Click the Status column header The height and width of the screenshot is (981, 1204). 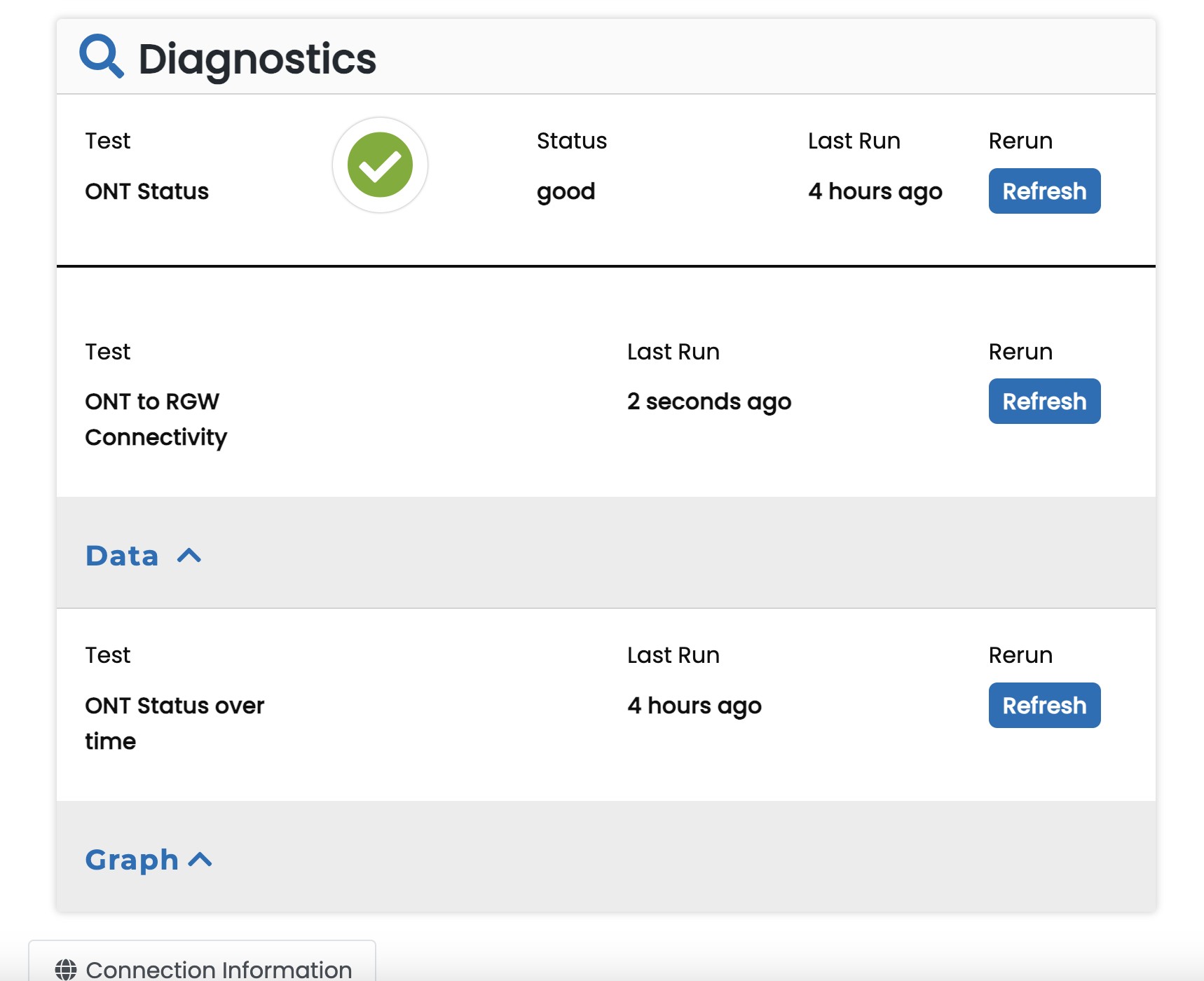coord(571,141)
